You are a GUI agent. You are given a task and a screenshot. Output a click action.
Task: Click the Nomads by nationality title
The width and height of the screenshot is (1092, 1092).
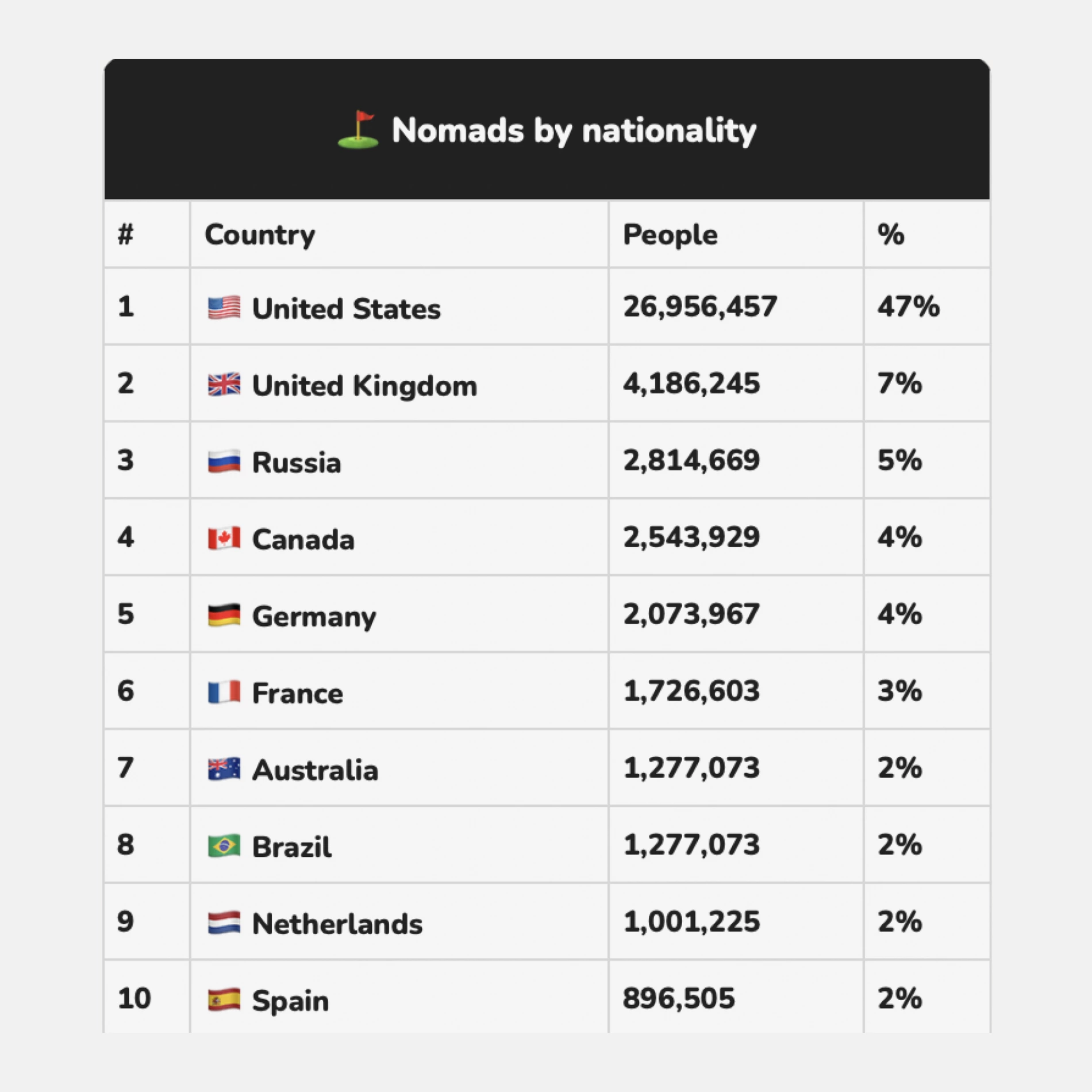574,131
